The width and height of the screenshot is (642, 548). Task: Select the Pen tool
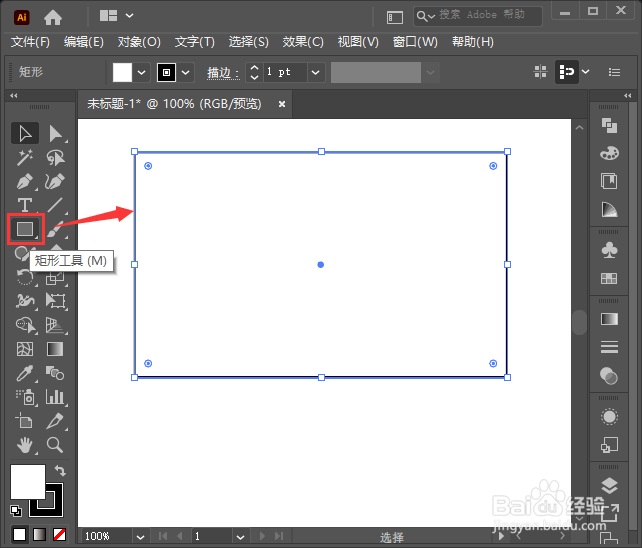pos(25,181)
